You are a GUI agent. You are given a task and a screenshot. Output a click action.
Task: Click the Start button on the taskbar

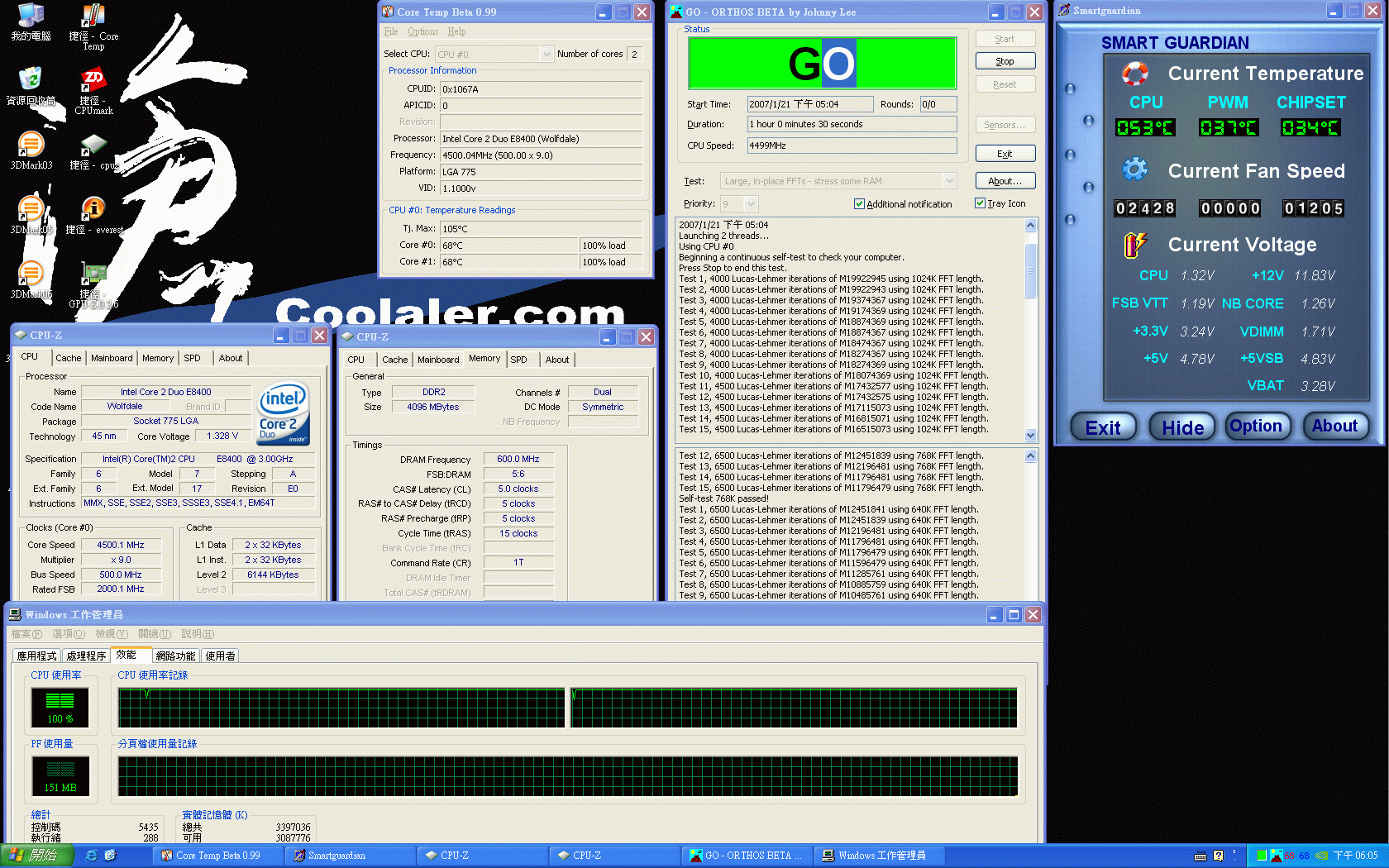[x=37, y=856]
